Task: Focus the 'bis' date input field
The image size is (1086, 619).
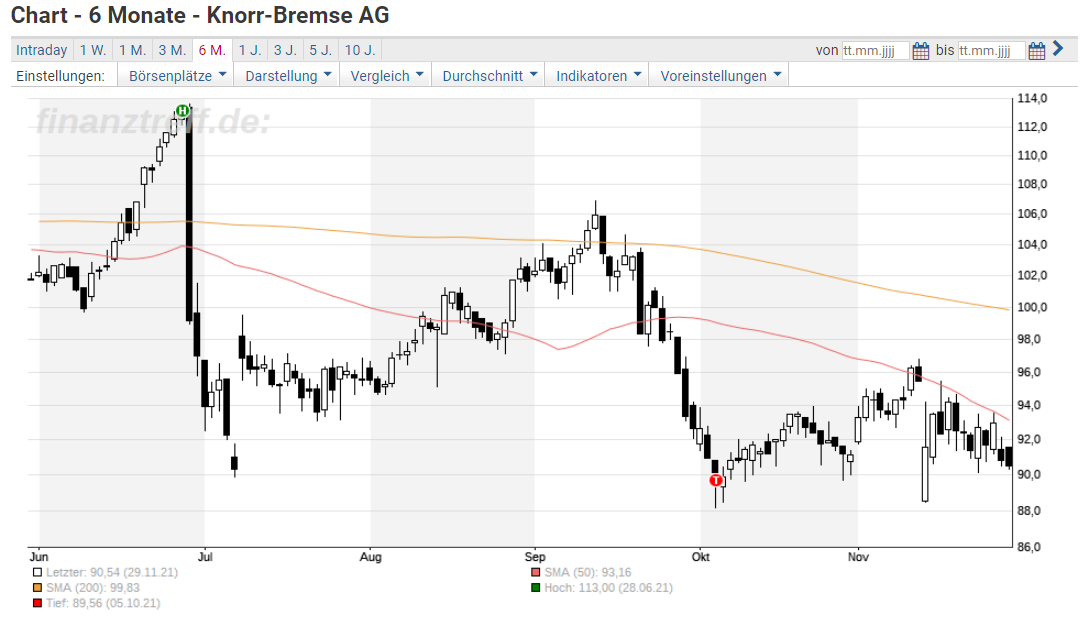Action: (991, 51)
